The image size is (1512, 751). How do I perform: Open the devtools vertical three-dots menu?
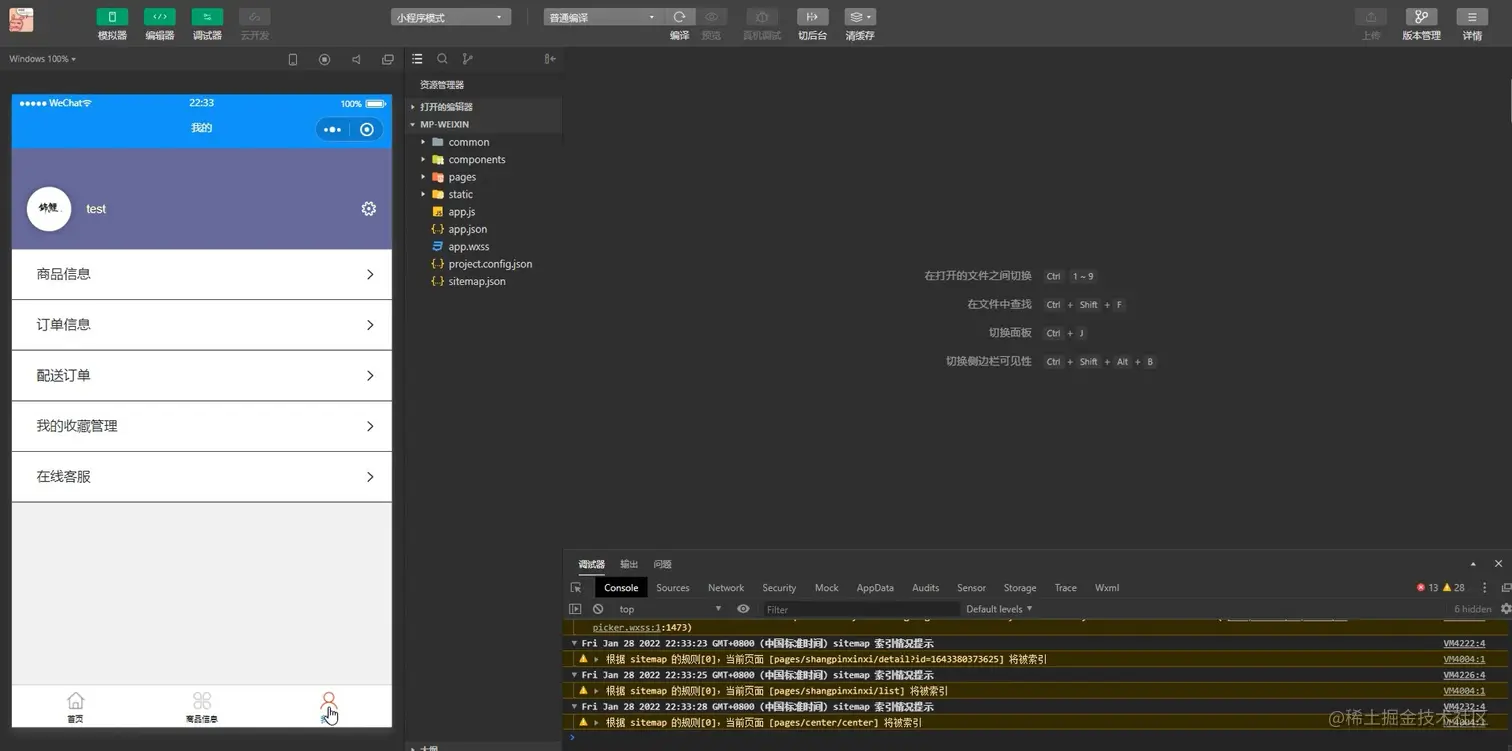[1484, 588]
